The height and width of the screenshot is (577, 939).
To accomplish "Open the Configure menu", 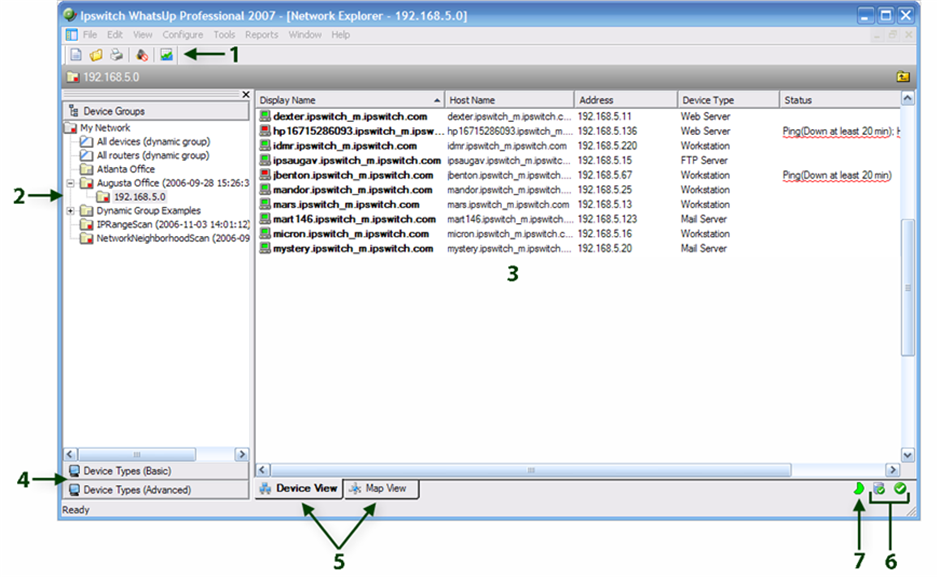I will (183, 35).
